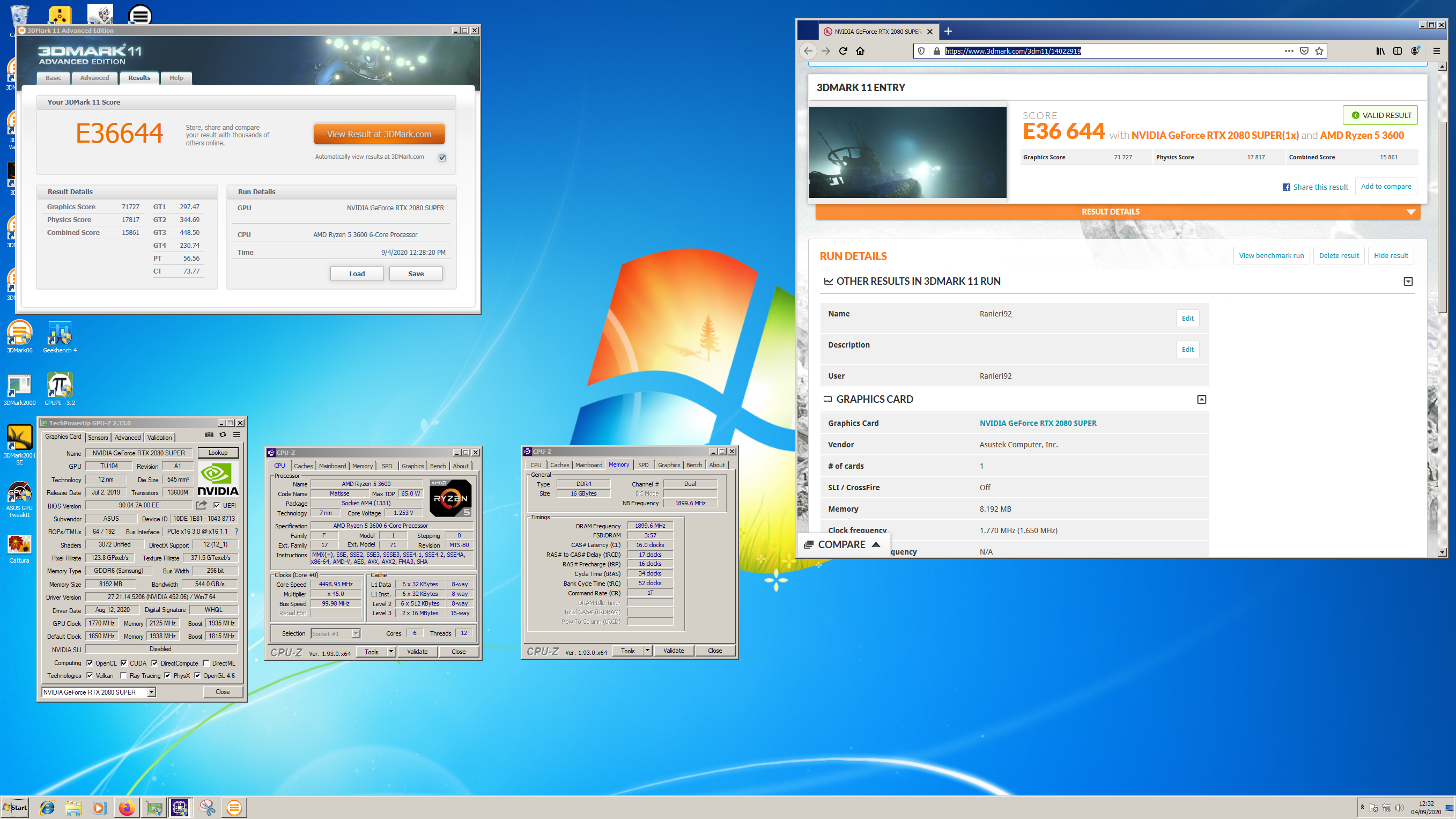Click View benchmark run button
The height and width of the screenshot is (819, 1456).
point(1271,255)
